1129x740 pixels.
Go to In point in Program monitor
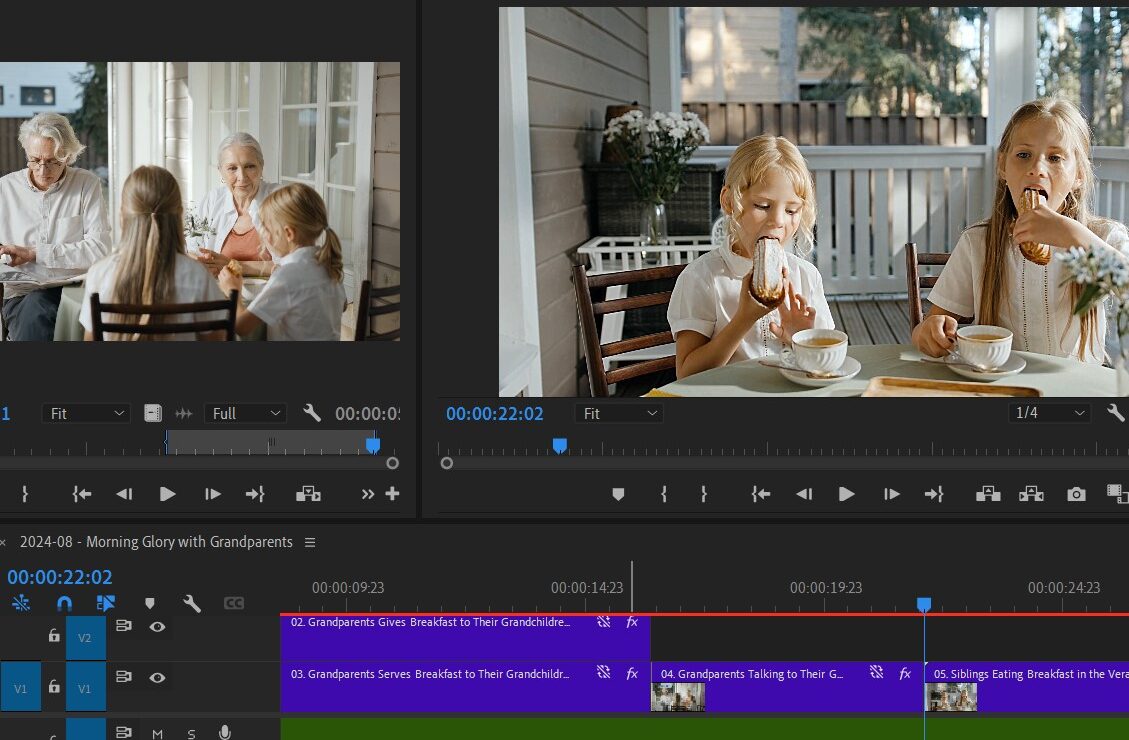[761, 494]
